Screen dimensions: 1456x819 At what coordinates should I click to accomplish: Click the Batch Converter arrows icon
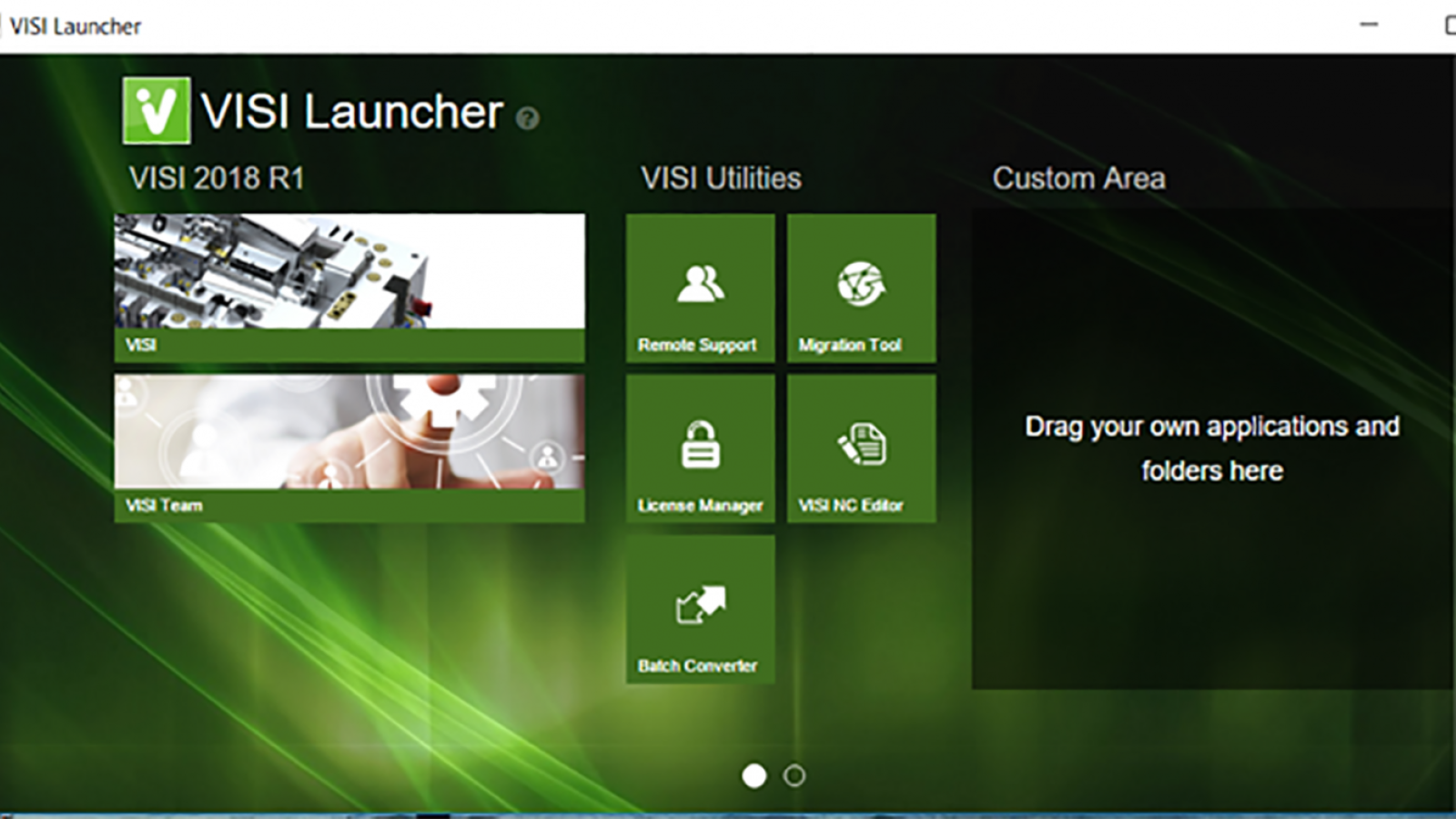(700, 604)
